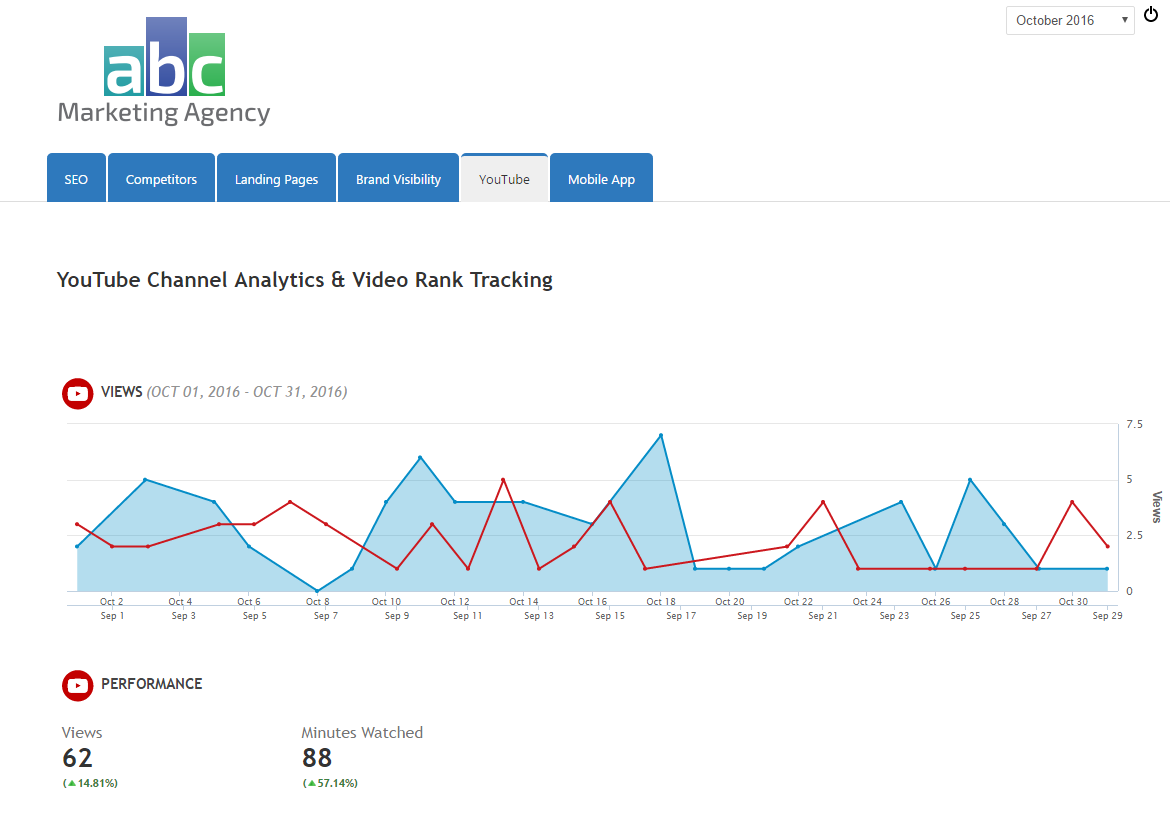Click the power logout icon
The width and height of the screenshot is (1170, 822).
tap(1151, 14)
